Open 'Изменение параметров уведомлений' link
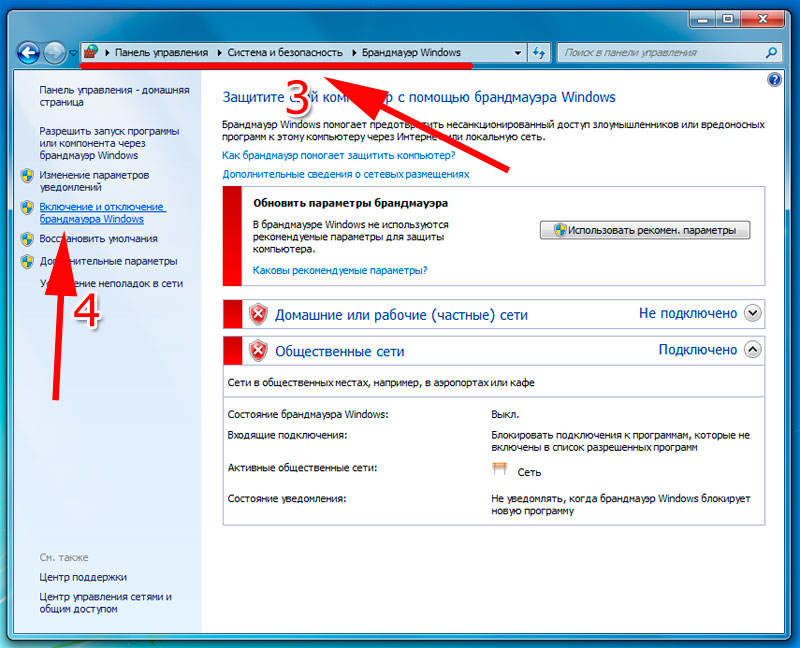This screenshot has height=648, width=800. point(94,181)
